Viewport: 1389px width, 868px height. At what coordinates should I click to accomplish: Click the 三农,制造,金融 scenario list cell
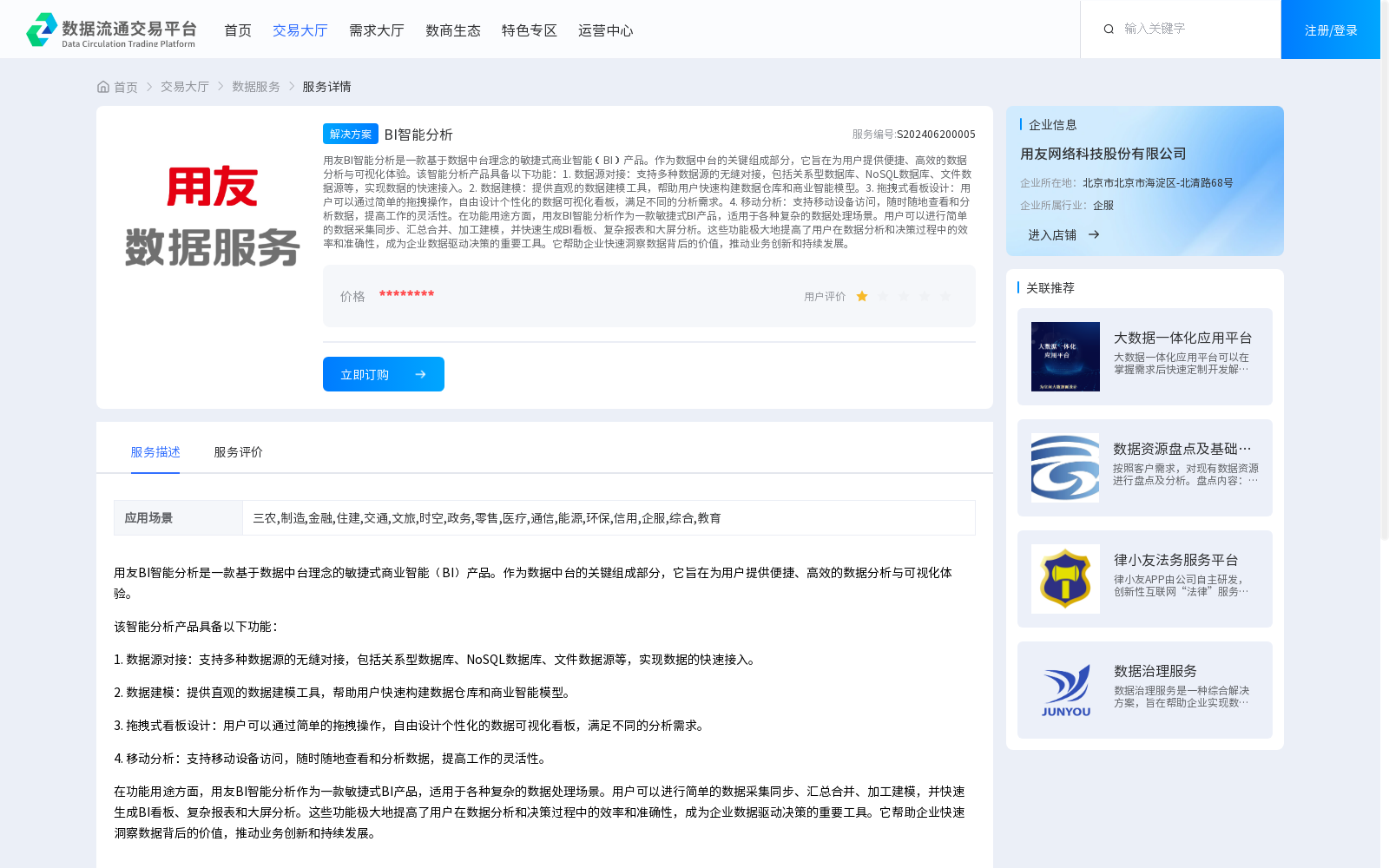609,518
